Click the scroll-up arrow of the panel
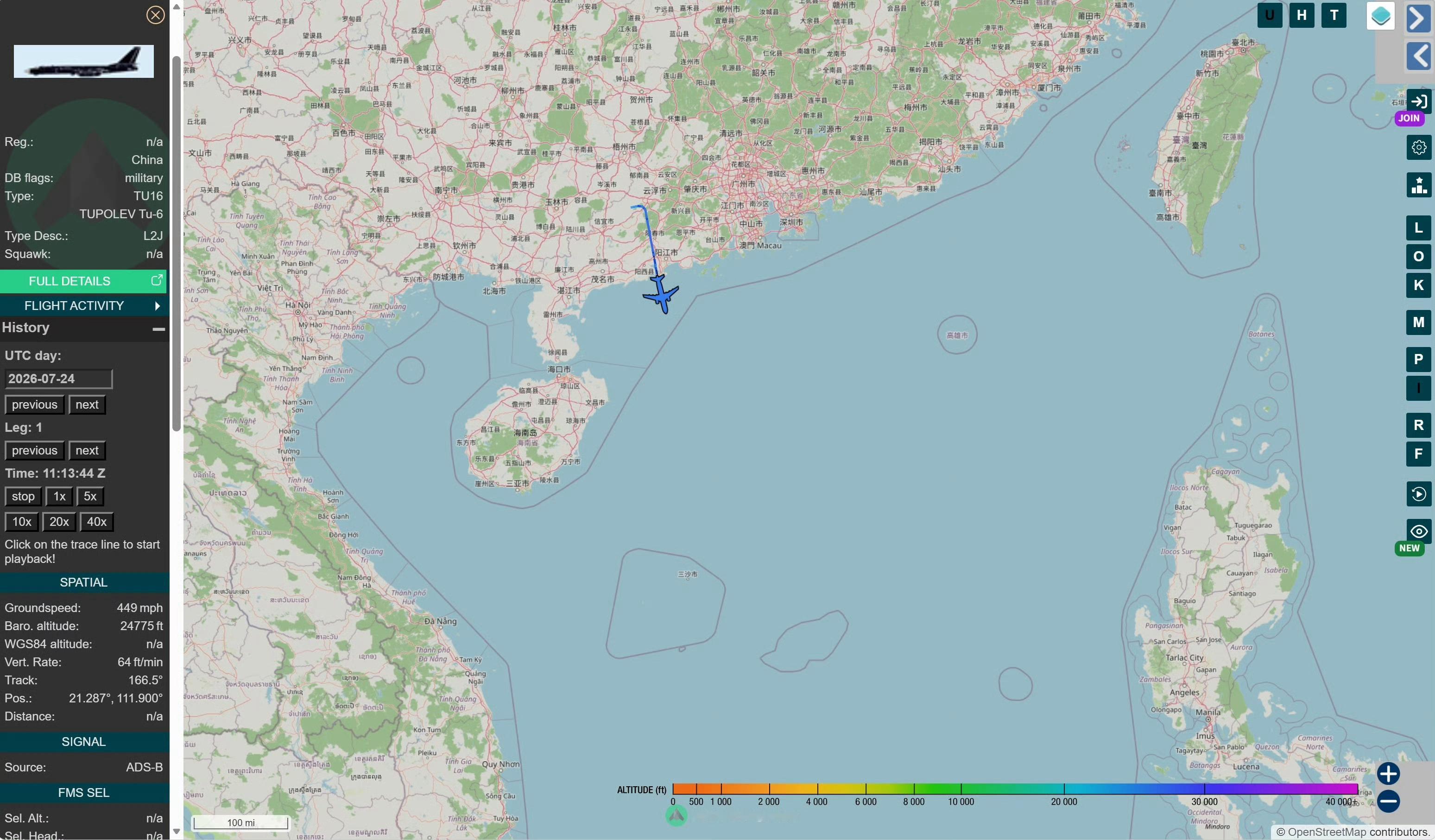 click(177, 7)
